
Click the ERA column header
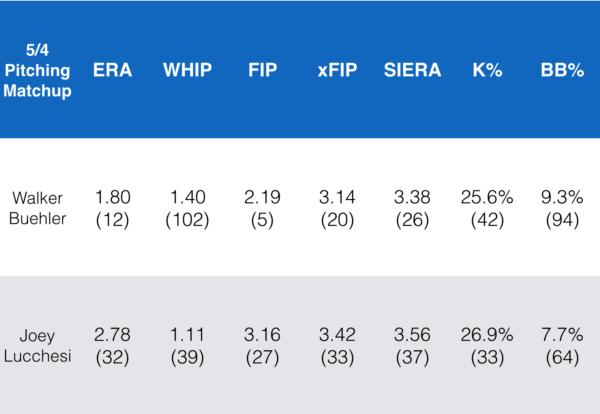click(x=113, y=70)
